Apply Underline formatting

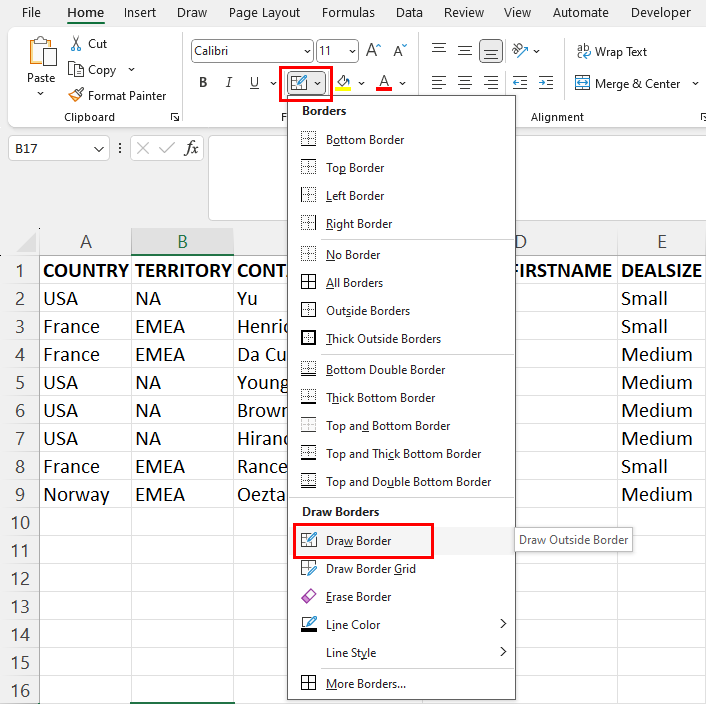[254, 82]
